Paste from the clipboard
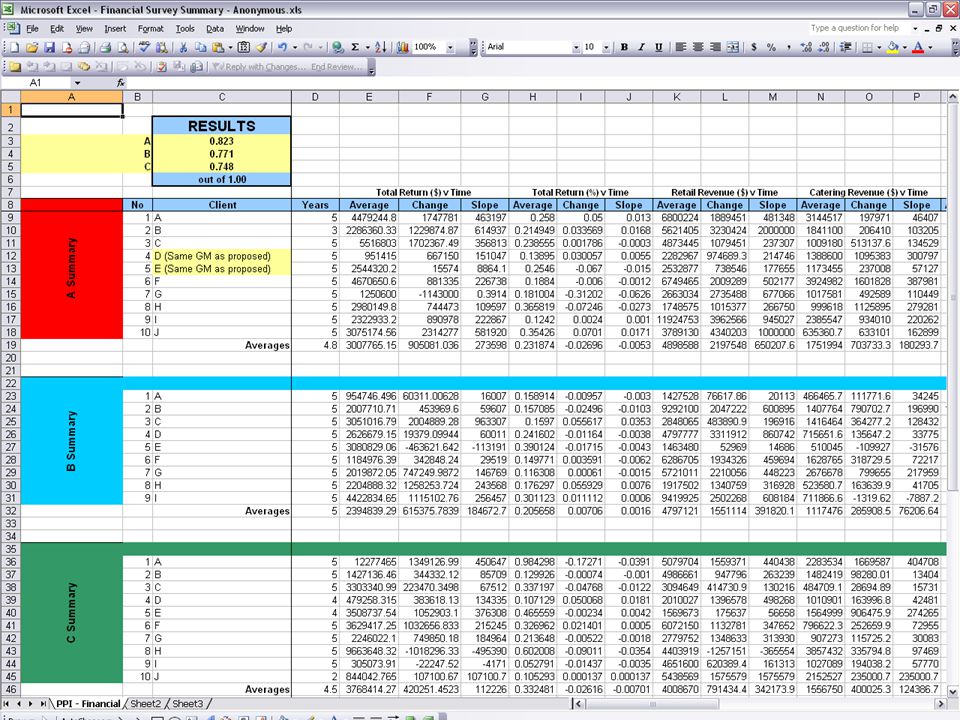Image resolution: width=960 pixels, height=720 pixels. coord(217,47)
